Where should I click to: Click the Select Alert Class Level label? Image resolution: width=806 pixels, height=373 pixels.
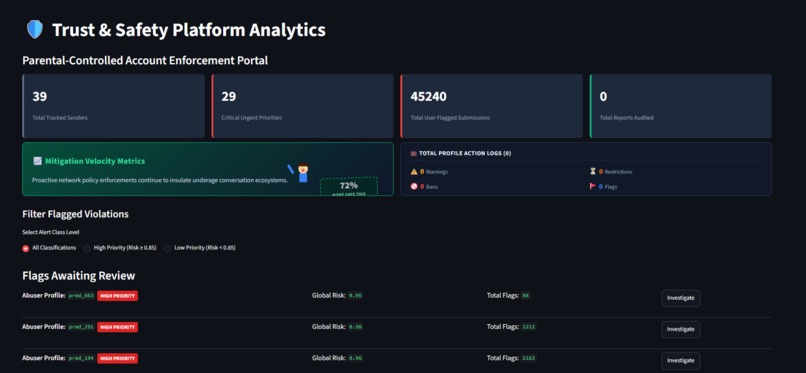pyautogui.click(x=50, y=232)
